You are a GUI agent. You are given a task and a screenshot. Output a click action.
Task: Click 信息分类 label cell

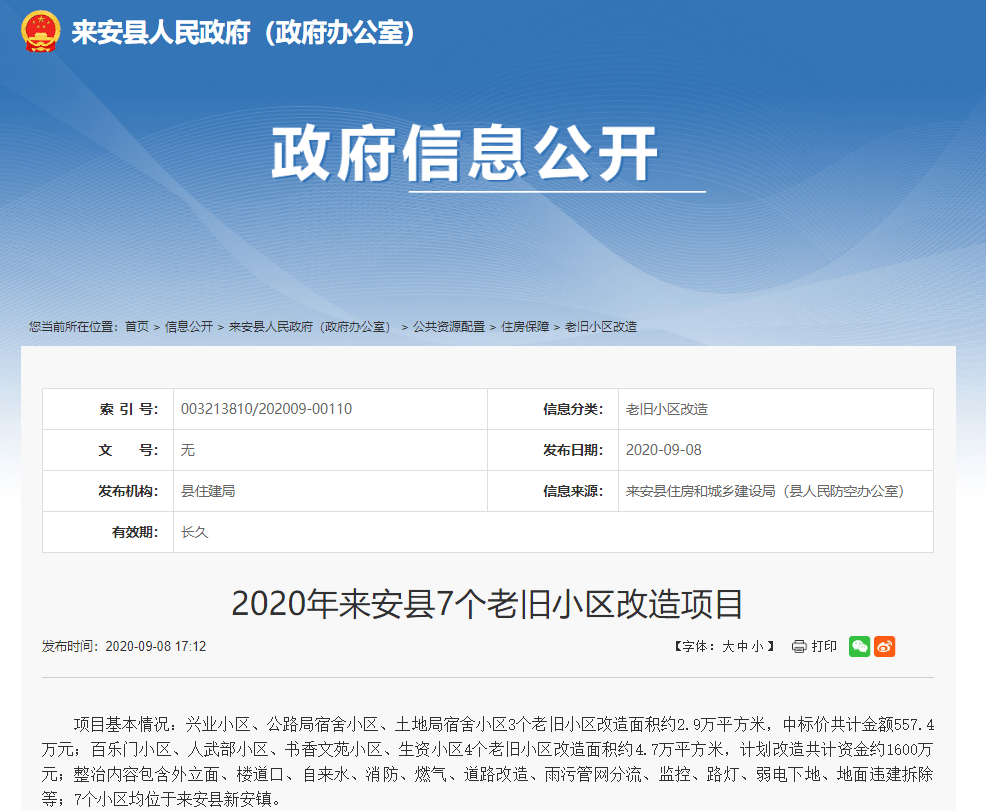(x=553, y=409)
